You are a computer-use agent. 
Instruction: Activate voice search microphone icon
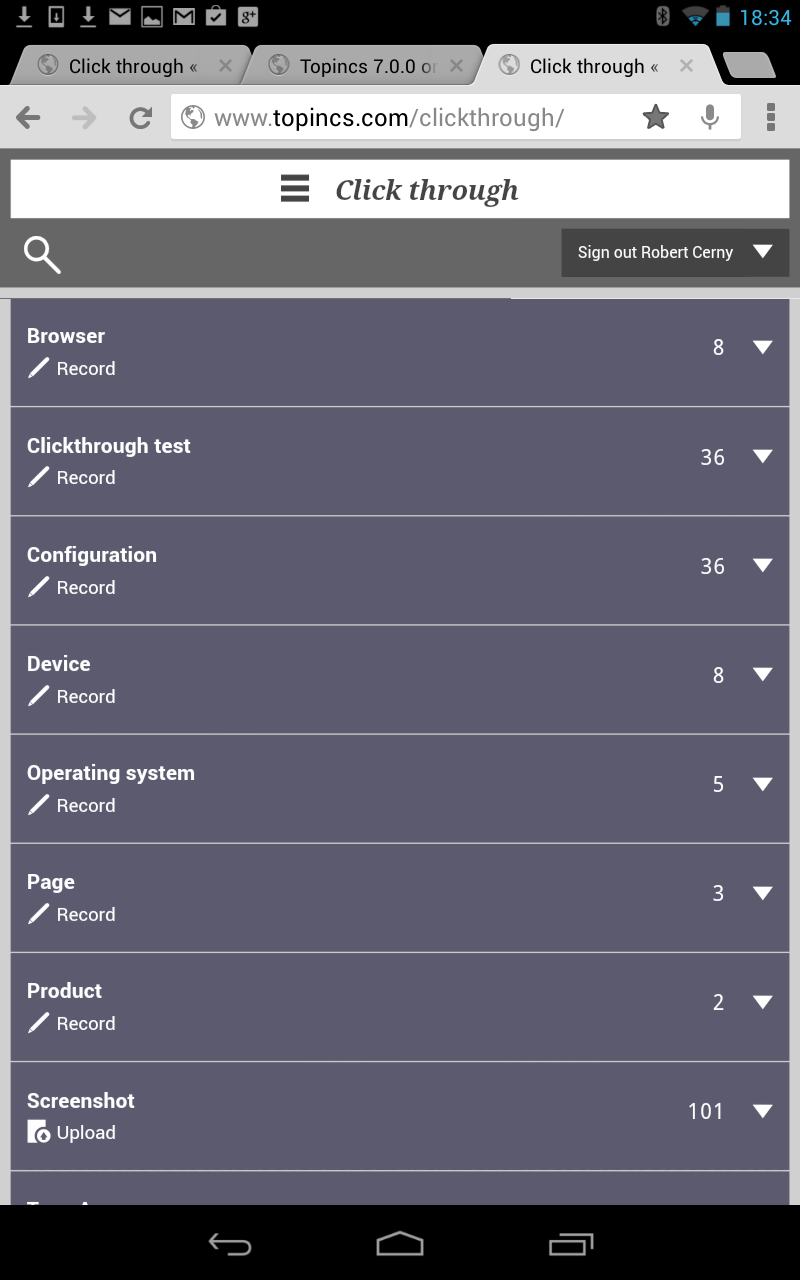[710, 118]
